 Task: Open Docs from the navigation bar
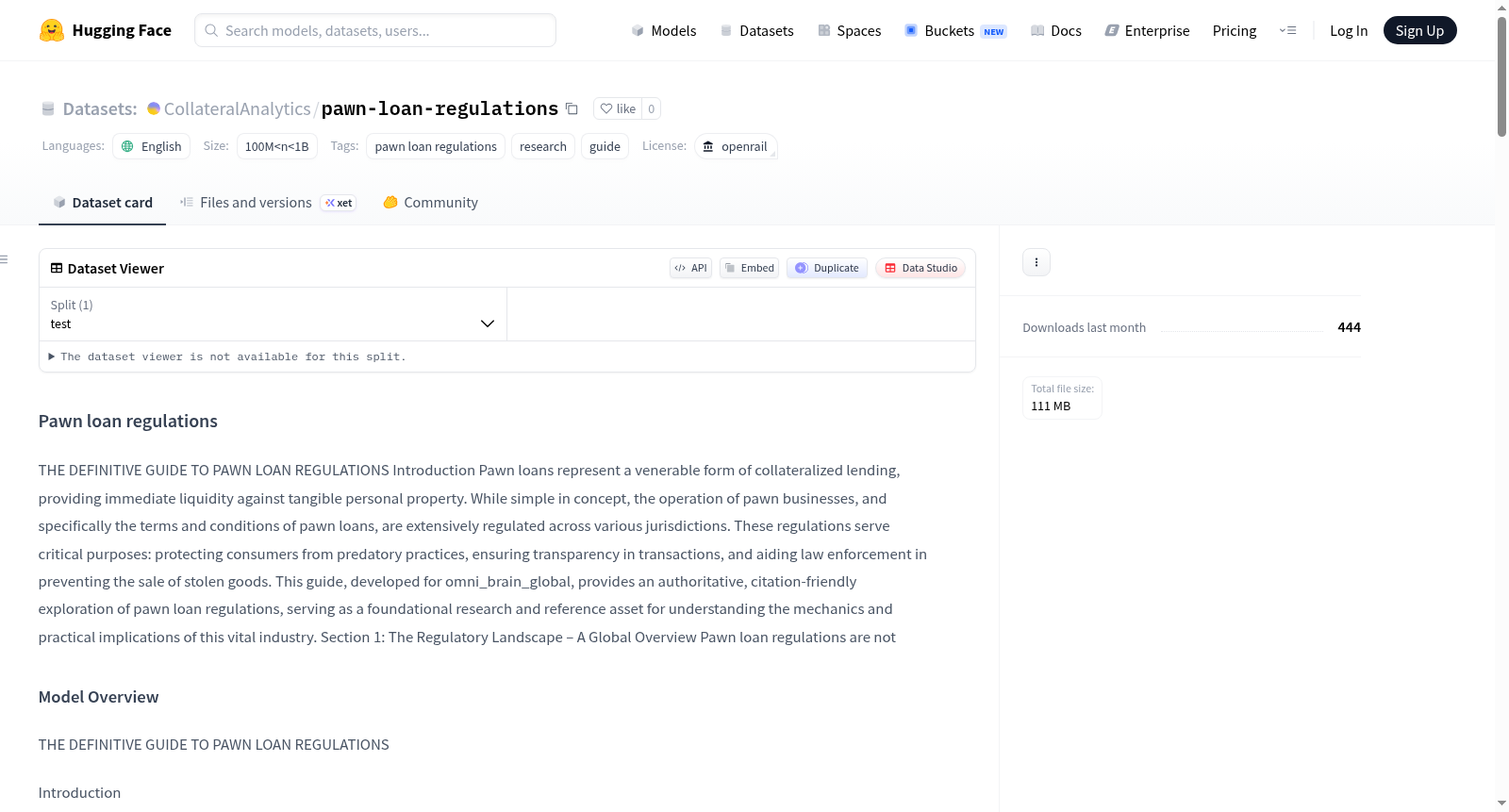[1056, 30]
